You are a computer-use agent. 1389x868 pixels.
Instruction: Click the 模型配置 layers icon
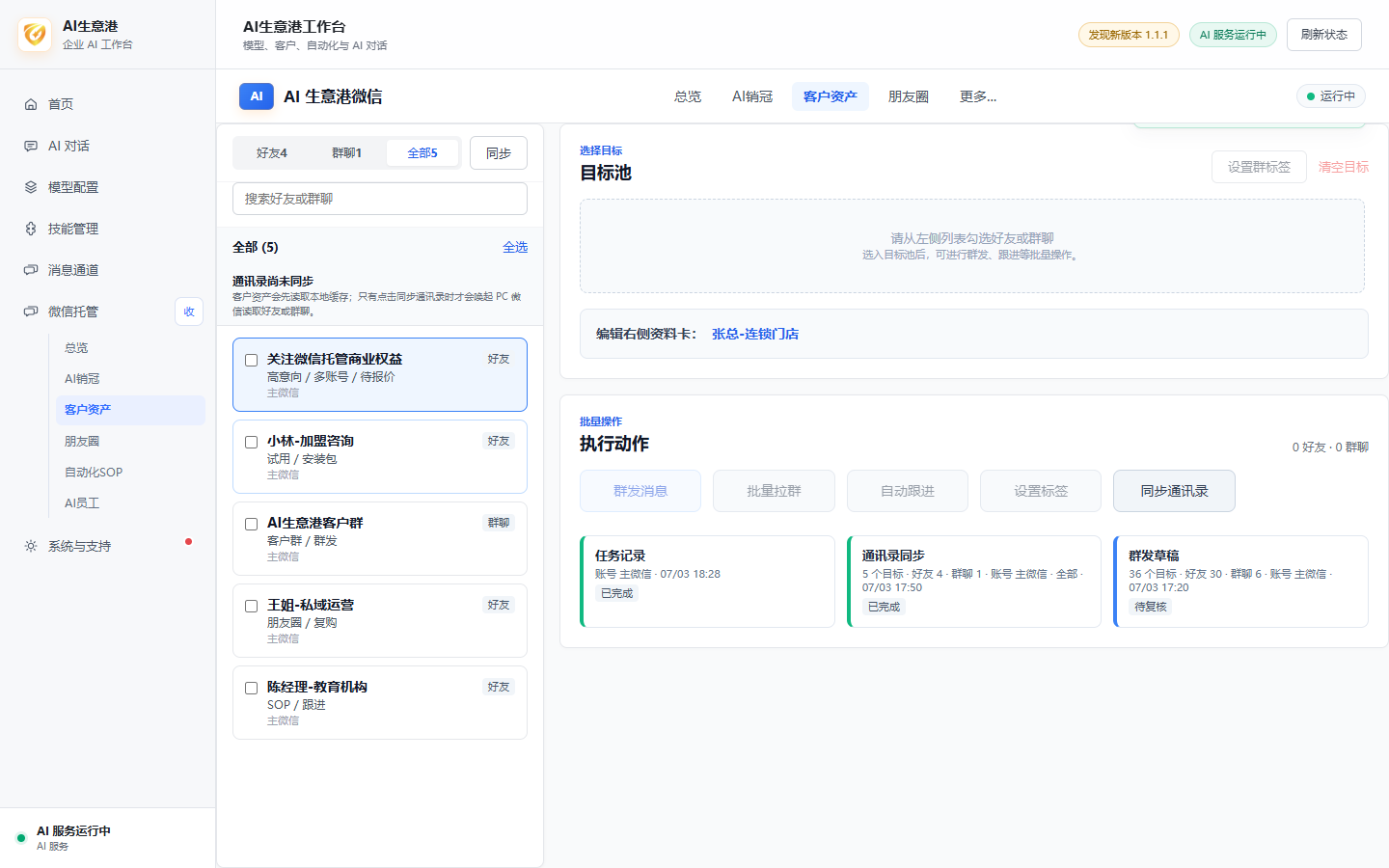pyautogui.click(x=31, y=187)
